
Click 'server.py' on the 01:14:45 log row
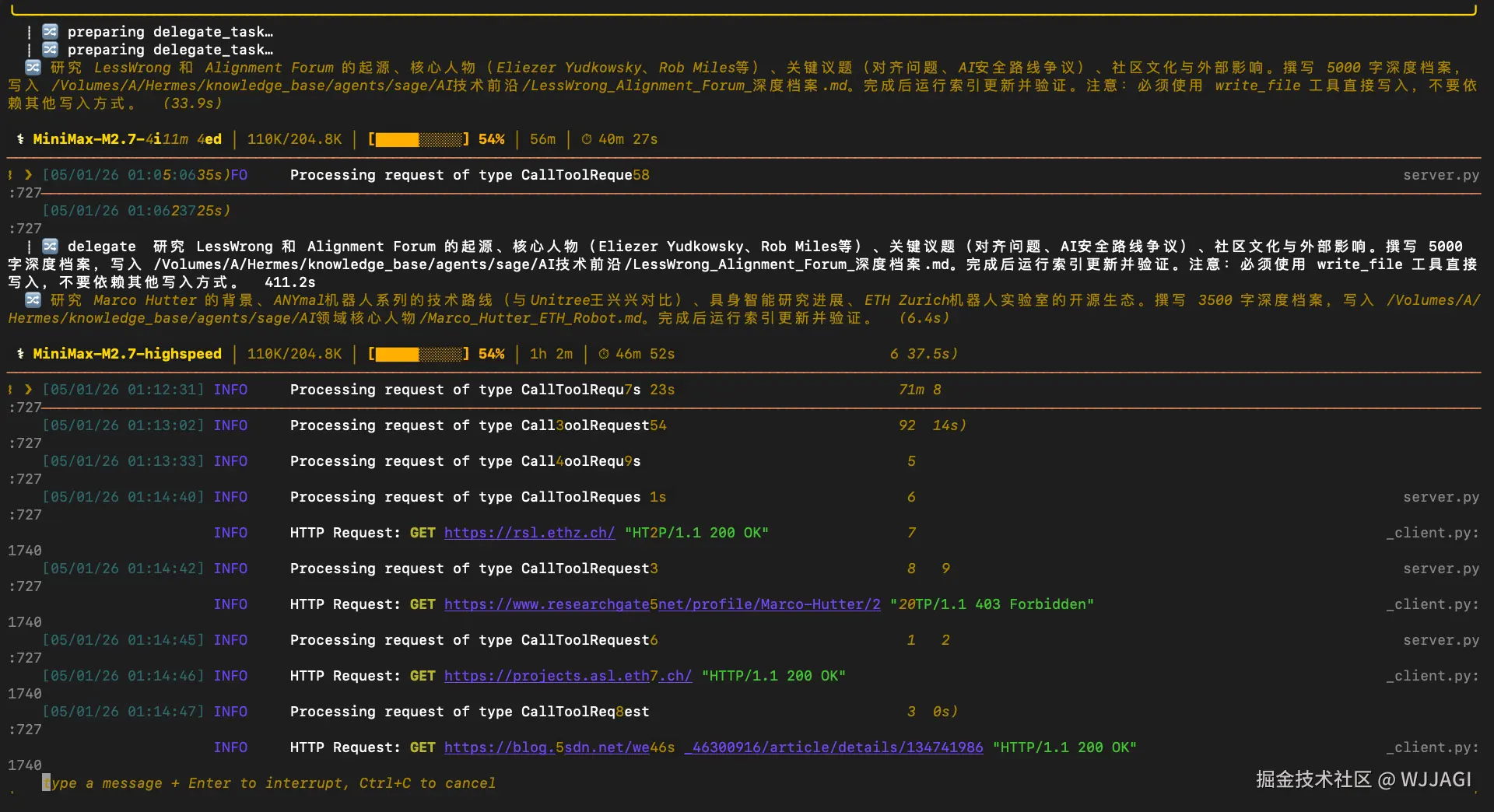[x=1441, y=640]
